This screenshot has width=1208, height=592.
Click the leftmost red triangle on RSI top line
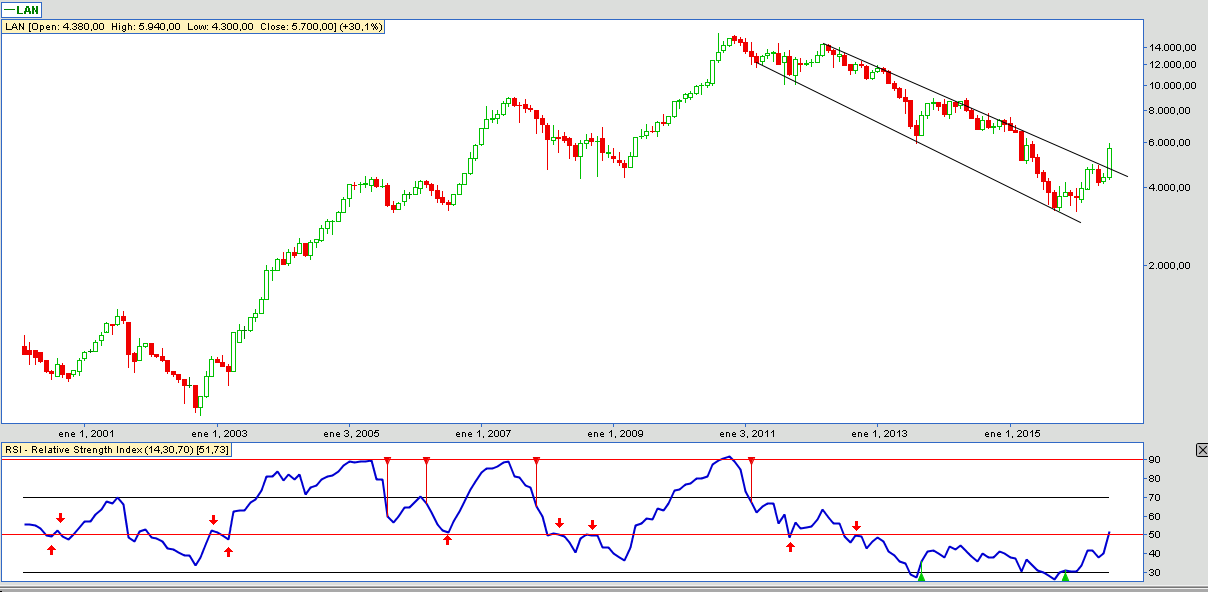(x=387, y=462)
